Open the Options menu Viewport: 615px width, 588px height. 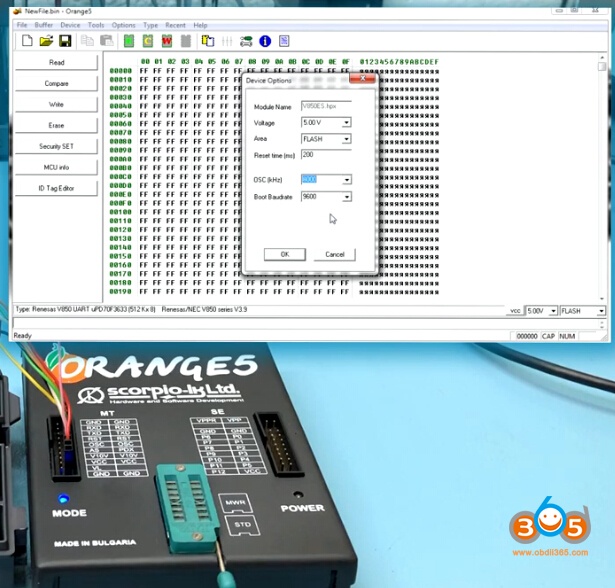coord(124,25)
